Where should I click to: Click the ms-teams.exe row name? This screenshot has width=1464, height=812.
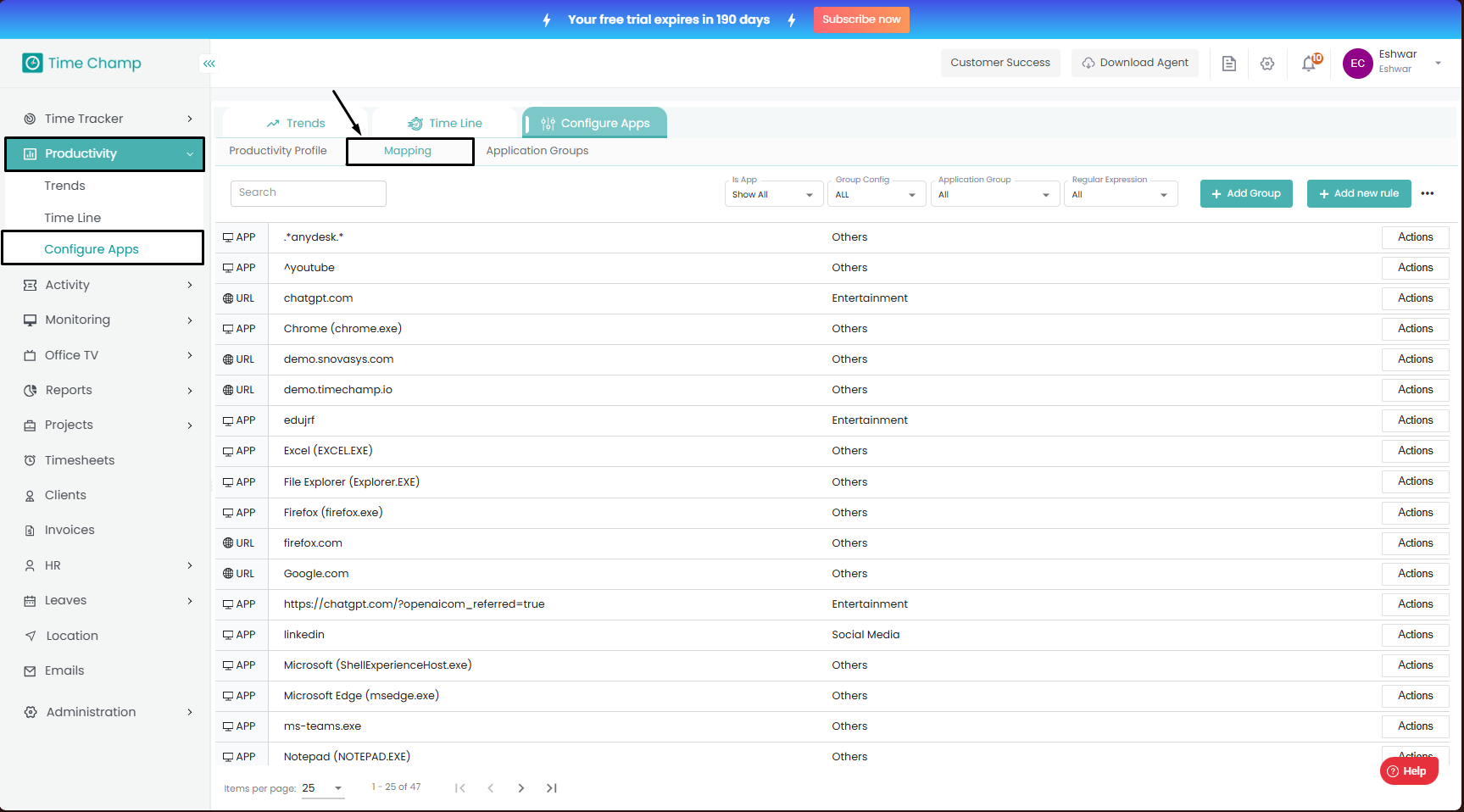point(322,726)
